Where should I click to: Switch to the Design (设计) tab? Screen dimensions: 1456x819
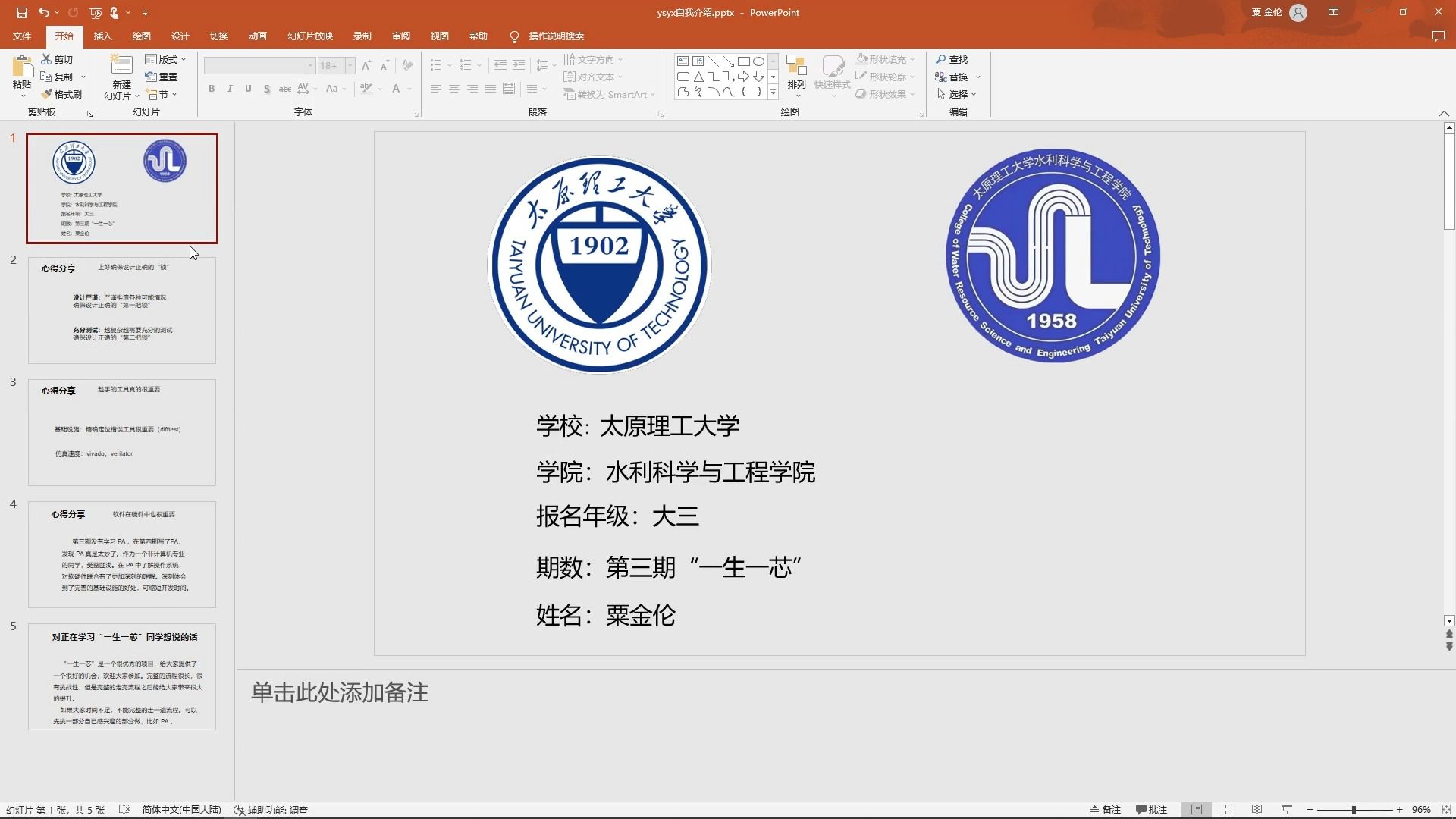[x=180, y=36]
